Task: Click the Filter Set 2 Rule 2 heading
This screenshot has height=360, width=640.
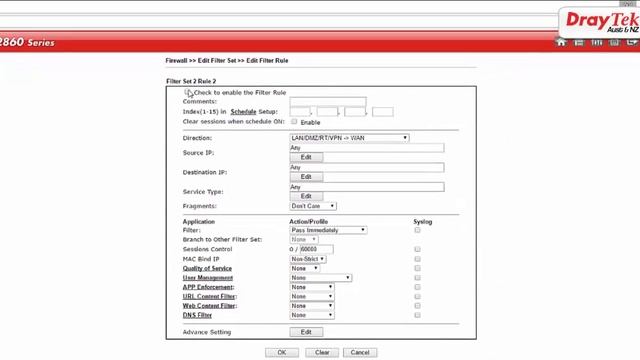Action: coord(191,81)
